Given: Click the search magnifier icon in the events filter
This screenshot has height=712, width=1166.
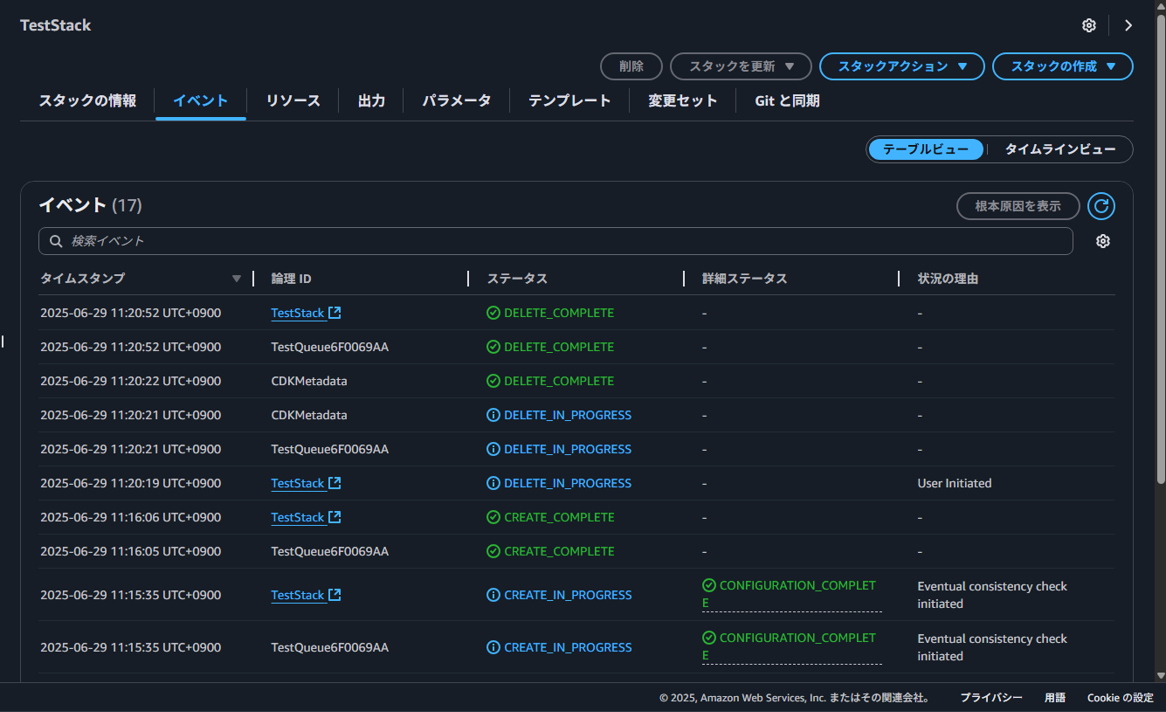Looking at the screenshot, I should point(56,241).
